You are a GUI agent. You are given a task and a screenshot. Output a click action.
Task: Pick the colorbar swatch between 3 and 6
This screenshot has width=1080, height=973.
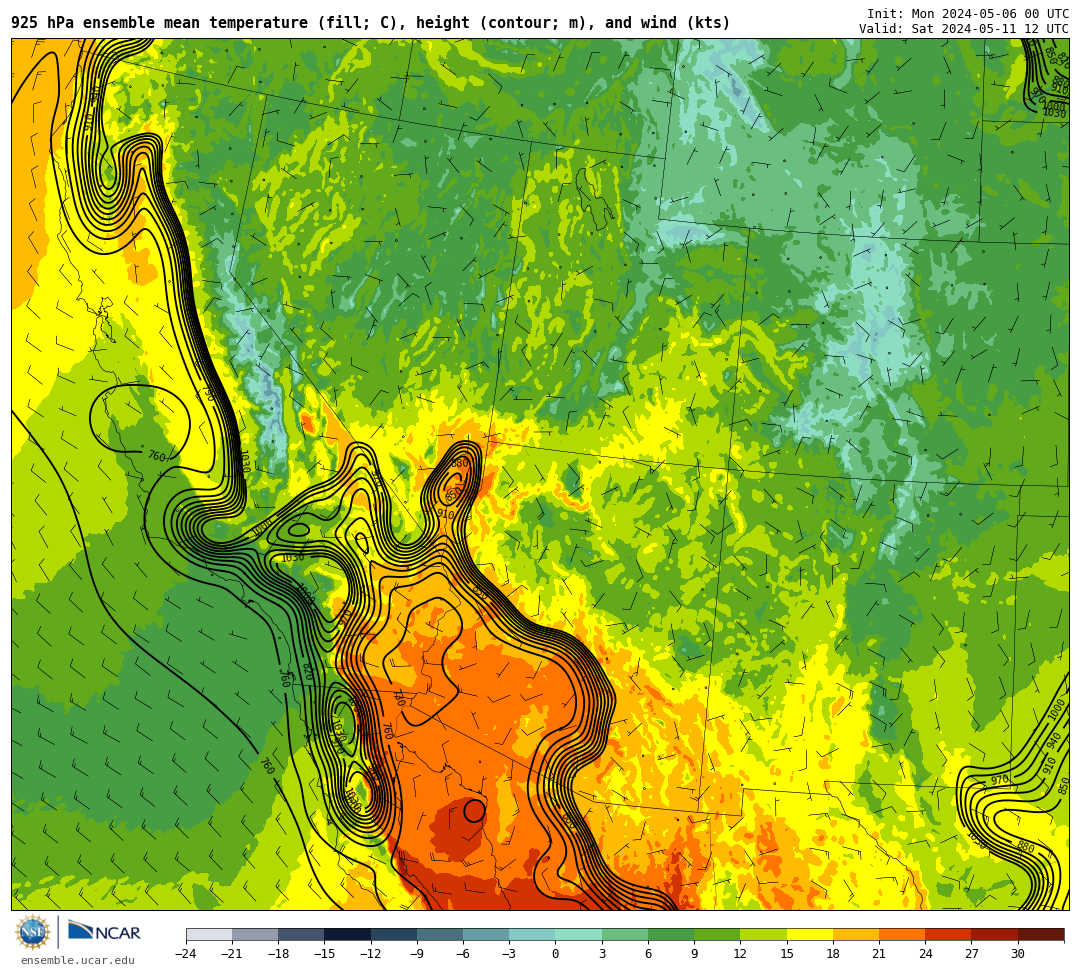point(625,934)
